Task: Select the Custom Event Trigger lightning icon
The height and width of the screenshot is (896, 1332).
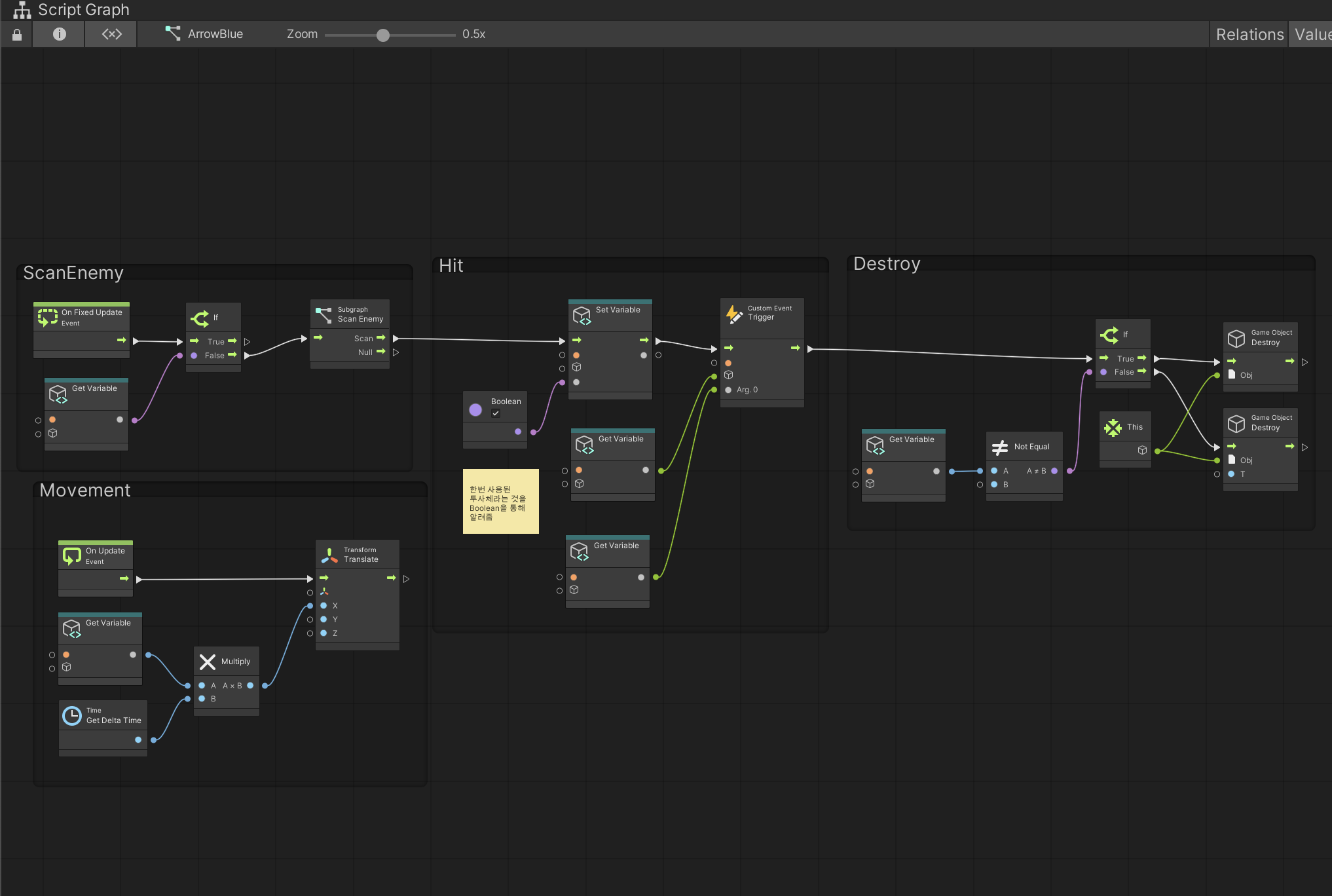Action: pos(734,314)
